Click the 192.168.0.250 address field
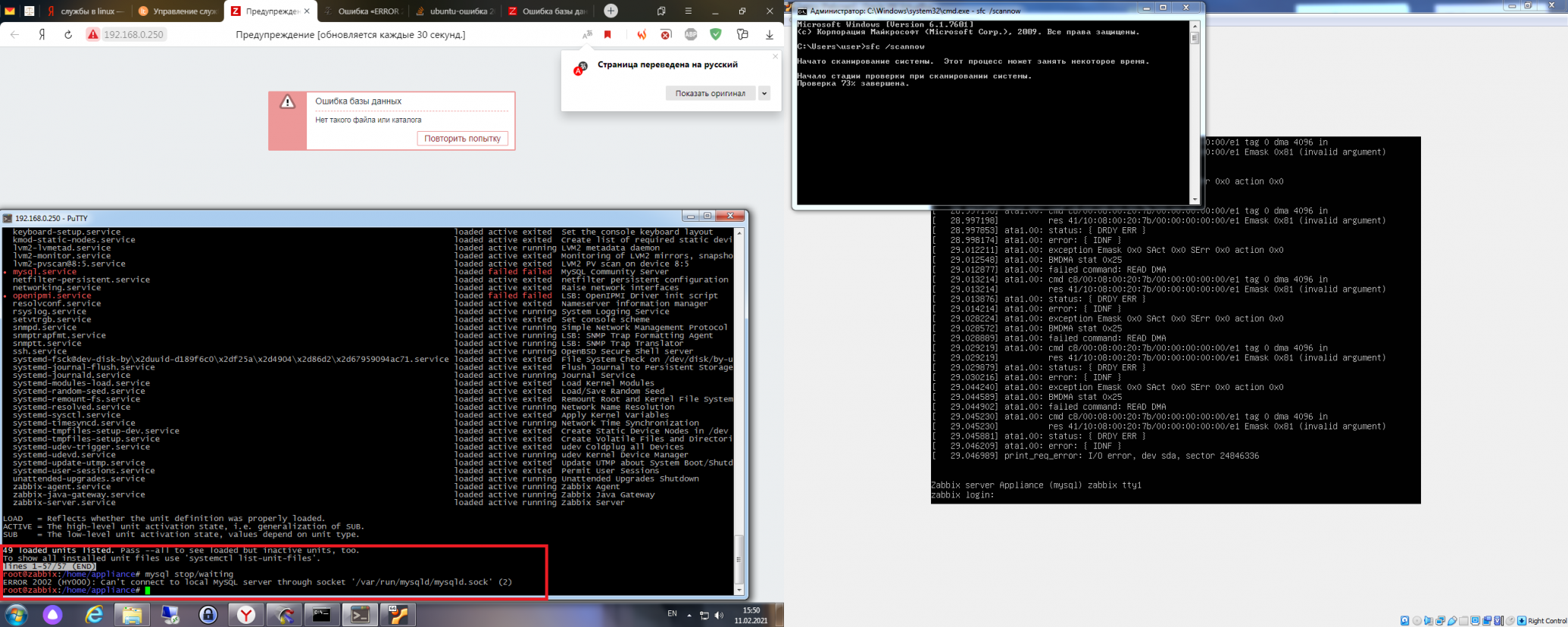The image size is (1568, 627). point(133,35)
